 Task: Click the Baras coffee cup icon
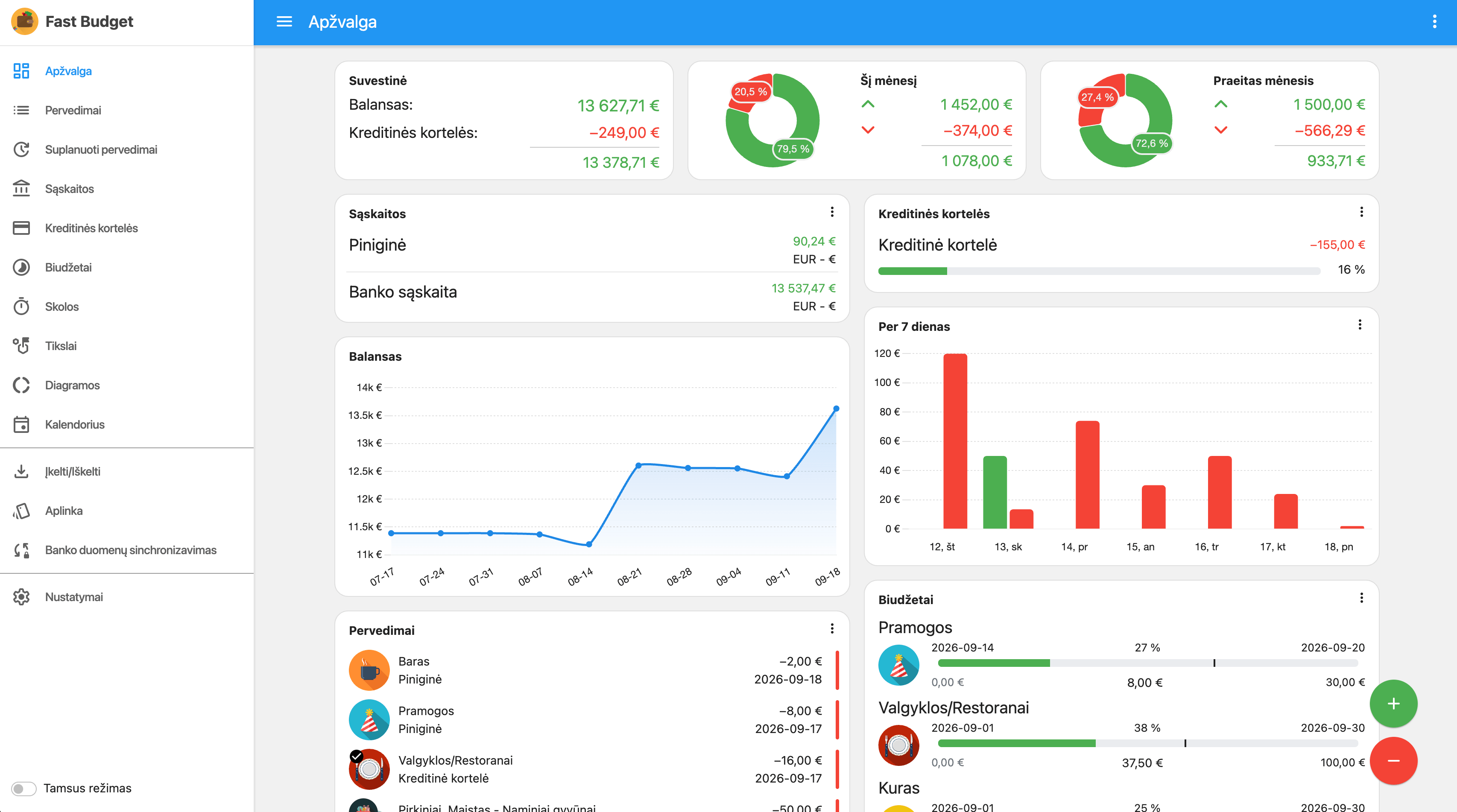(x=369, y=670)
